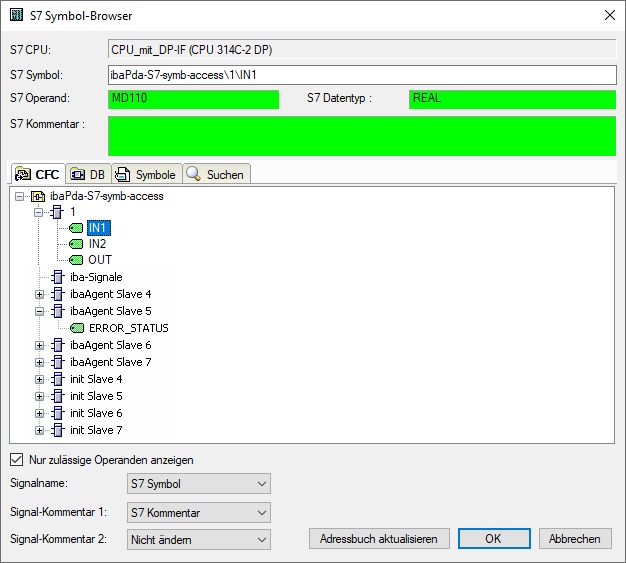Click Abbrechen to cancel
This screenshot has width=626, height=563.
575,539
